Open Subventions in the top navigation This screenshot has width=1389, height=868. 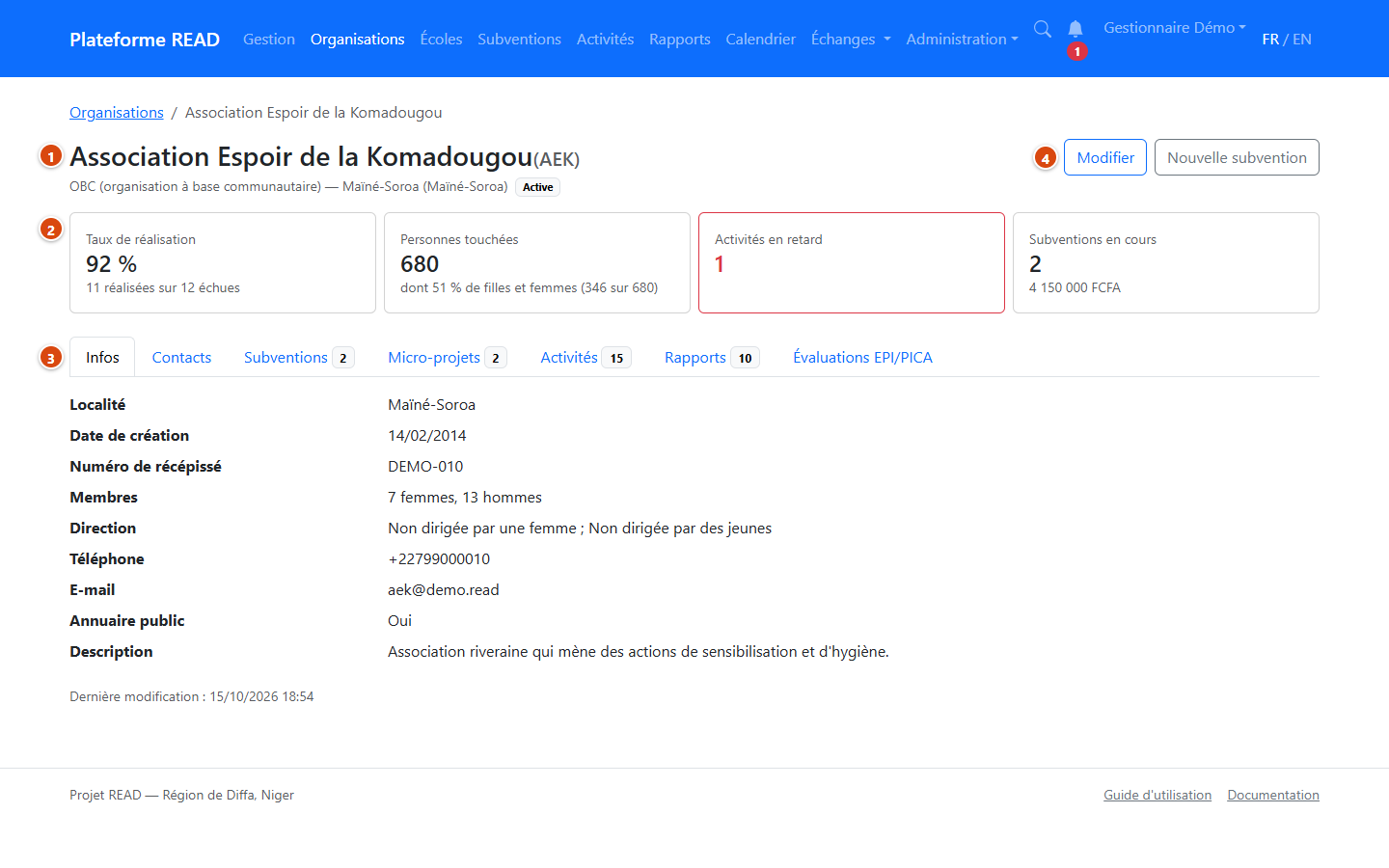pos(519,39)
